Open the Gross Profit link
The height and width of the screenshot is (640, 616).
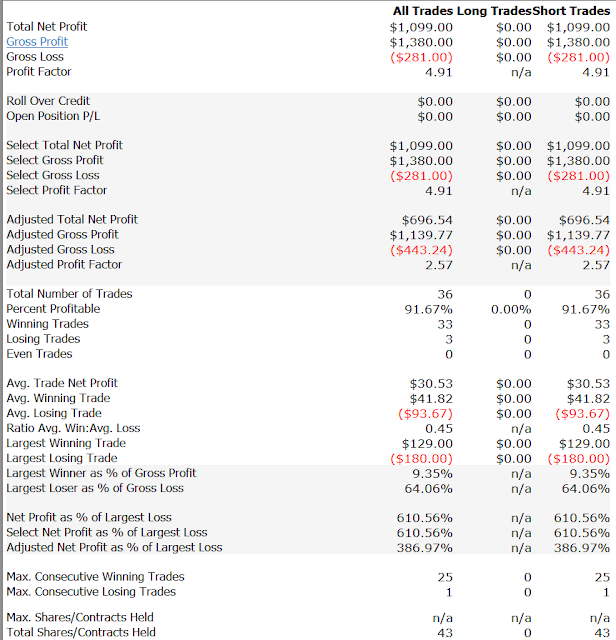[x=37, y=42]
